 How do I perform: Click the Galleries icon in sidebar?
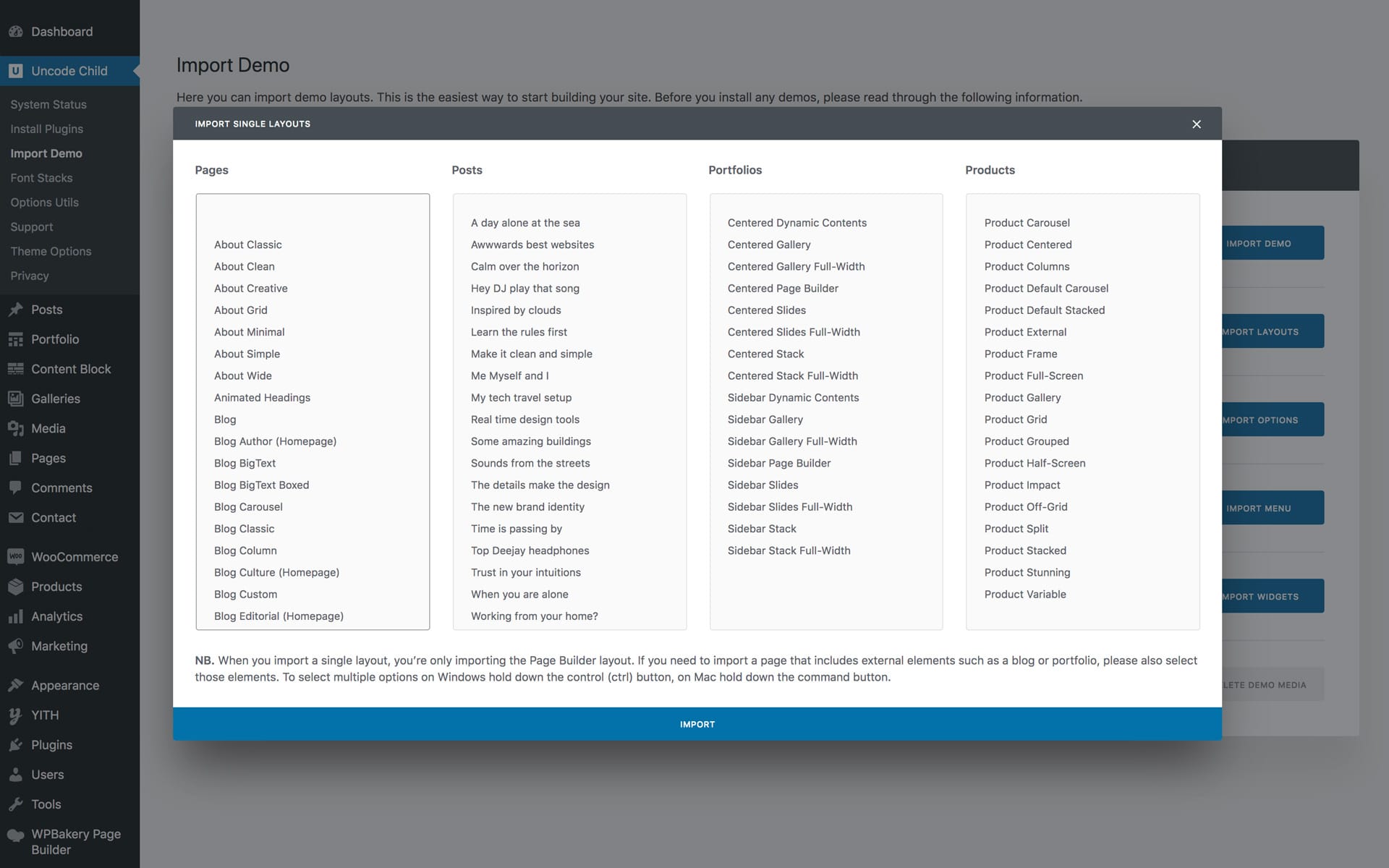click(x=15, y=399)
